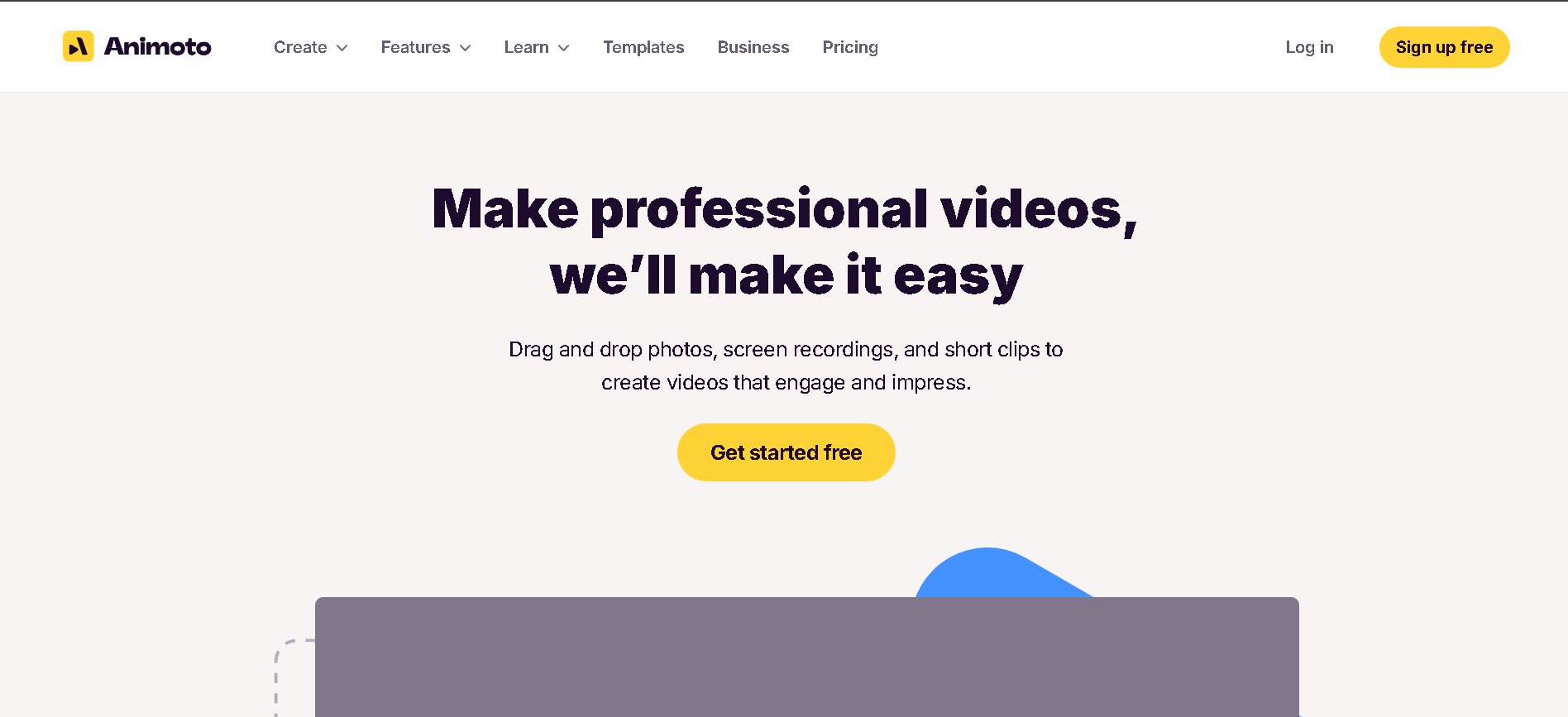Open the Features dropdown menu
The height and width of the screenshot is (717, 1568).
[x=425, y=47]
